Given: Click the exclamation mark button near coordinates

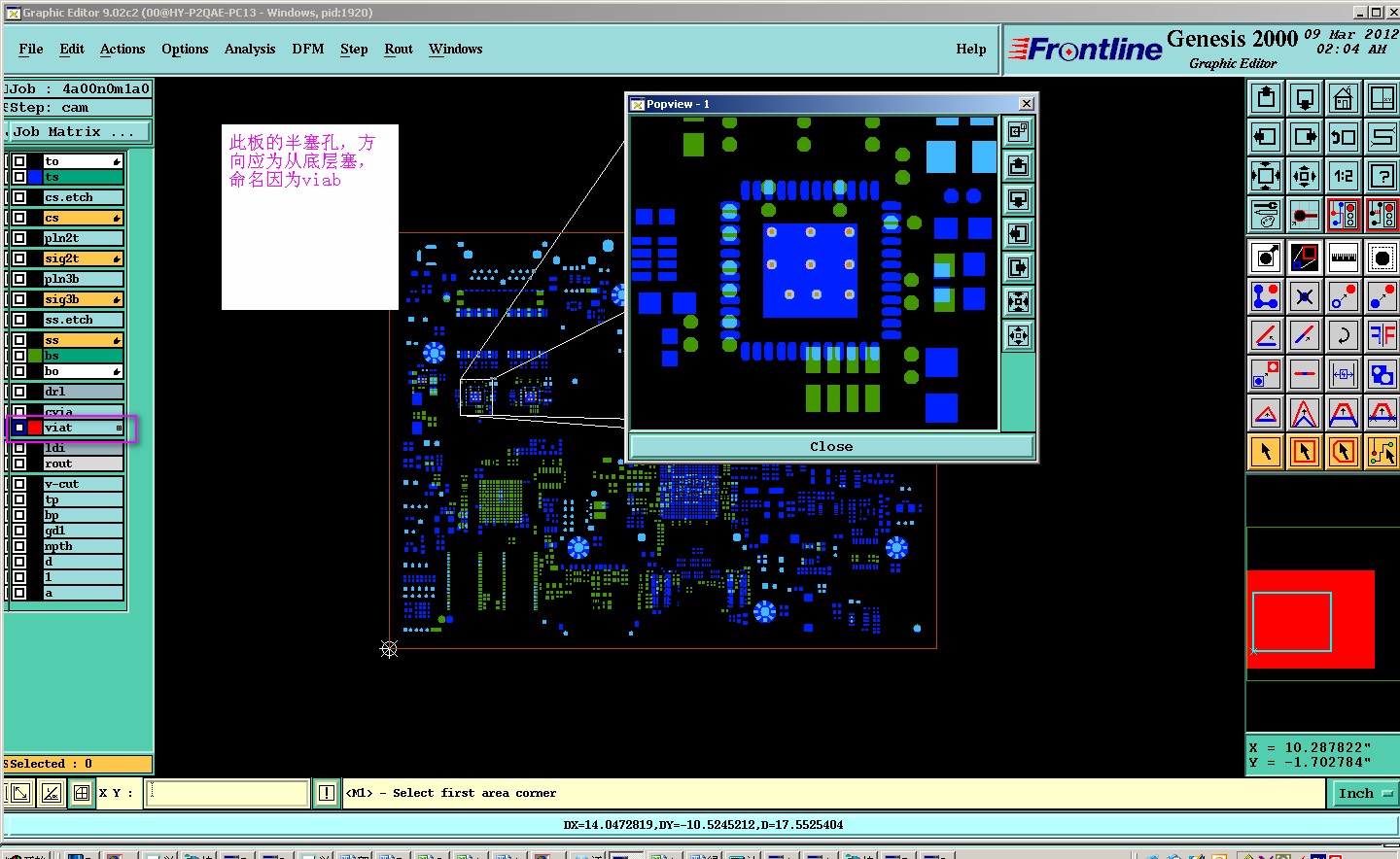Looking at the screenshot, I should [327, 793].
